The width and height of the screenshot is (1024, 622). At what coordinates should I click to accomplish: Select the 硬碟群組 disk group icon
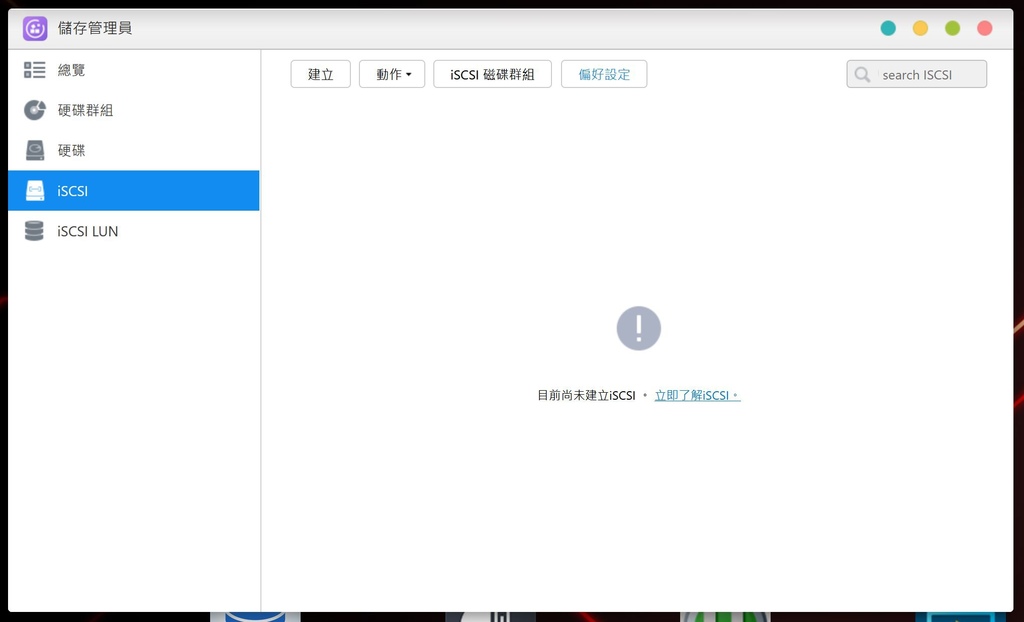pyautogui.click(x=35, y=110)
